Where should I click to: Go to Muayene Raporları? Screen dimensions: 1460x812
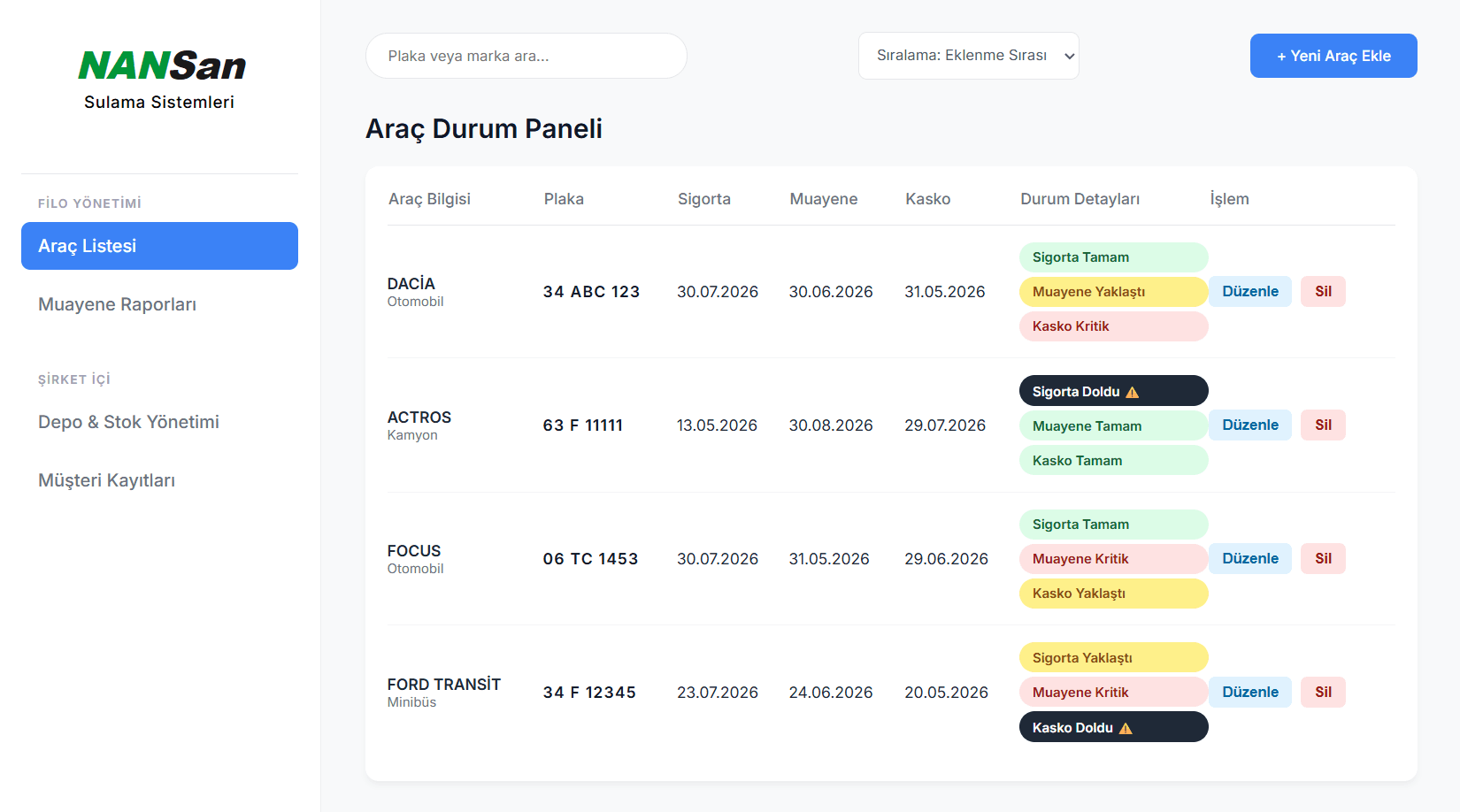[159, 304]
